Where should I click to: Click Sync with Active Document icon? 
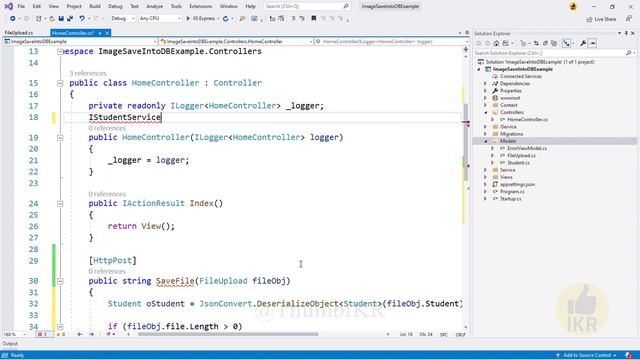pyautogui.click(x=536, y=43)
